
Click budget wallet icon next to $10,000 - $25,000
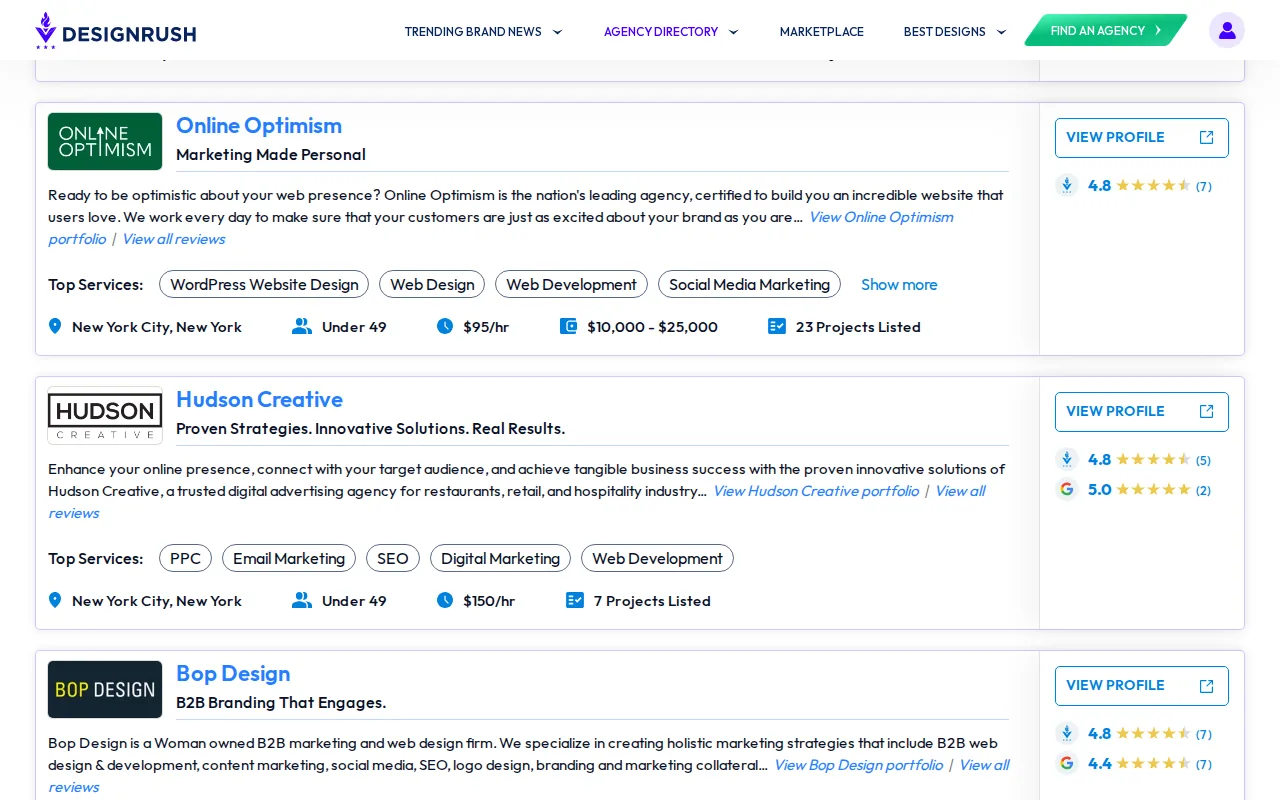[x=568, y=326]
